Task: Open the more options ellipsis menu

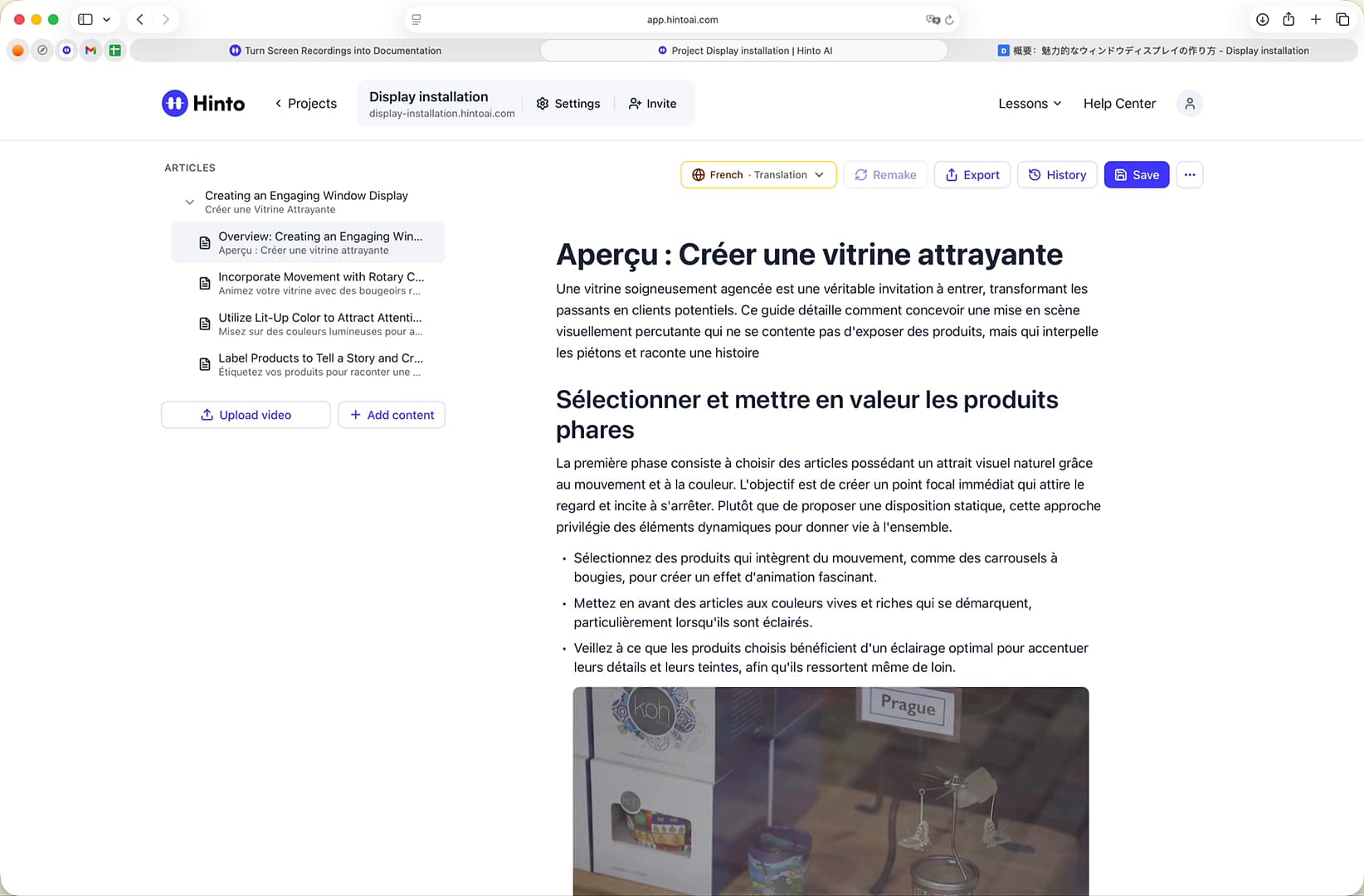Action: [1189, 175]
